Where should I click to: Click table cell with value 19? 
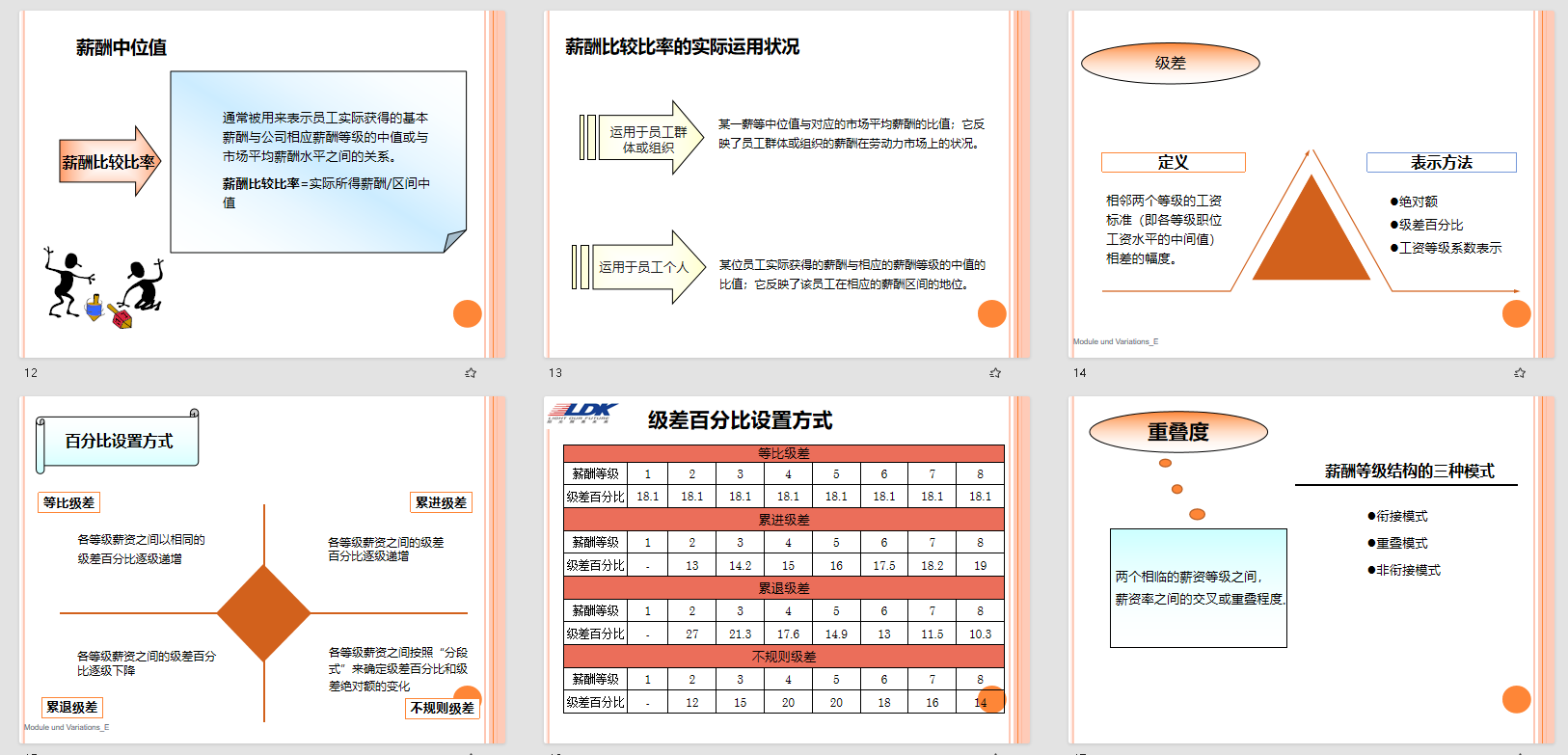(980, 566)
